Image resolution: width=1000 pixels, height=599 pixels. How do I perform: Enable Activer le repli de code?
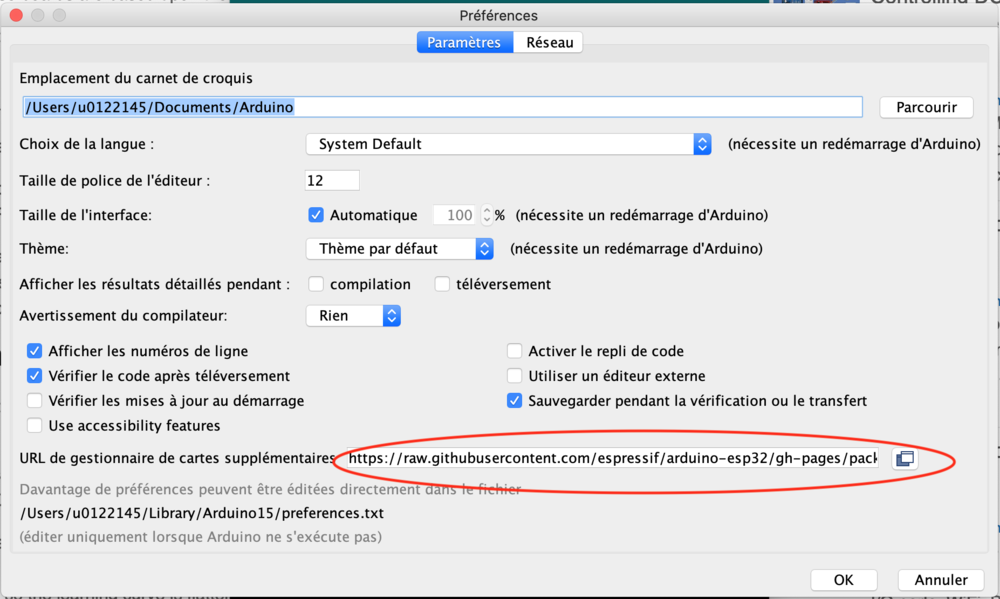[x=514, y=351]
